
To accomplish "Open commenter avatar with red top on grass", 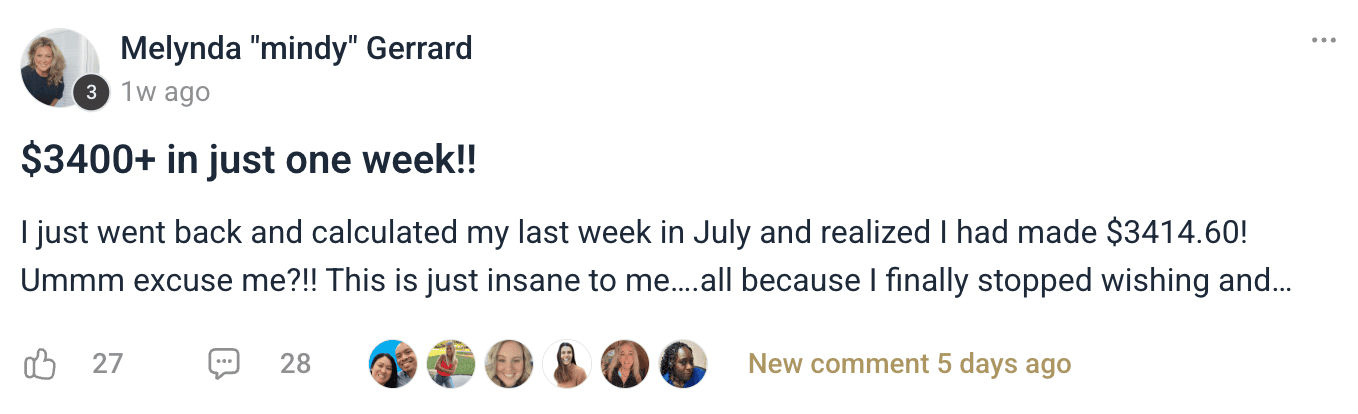I will click(x=451, y=364).
